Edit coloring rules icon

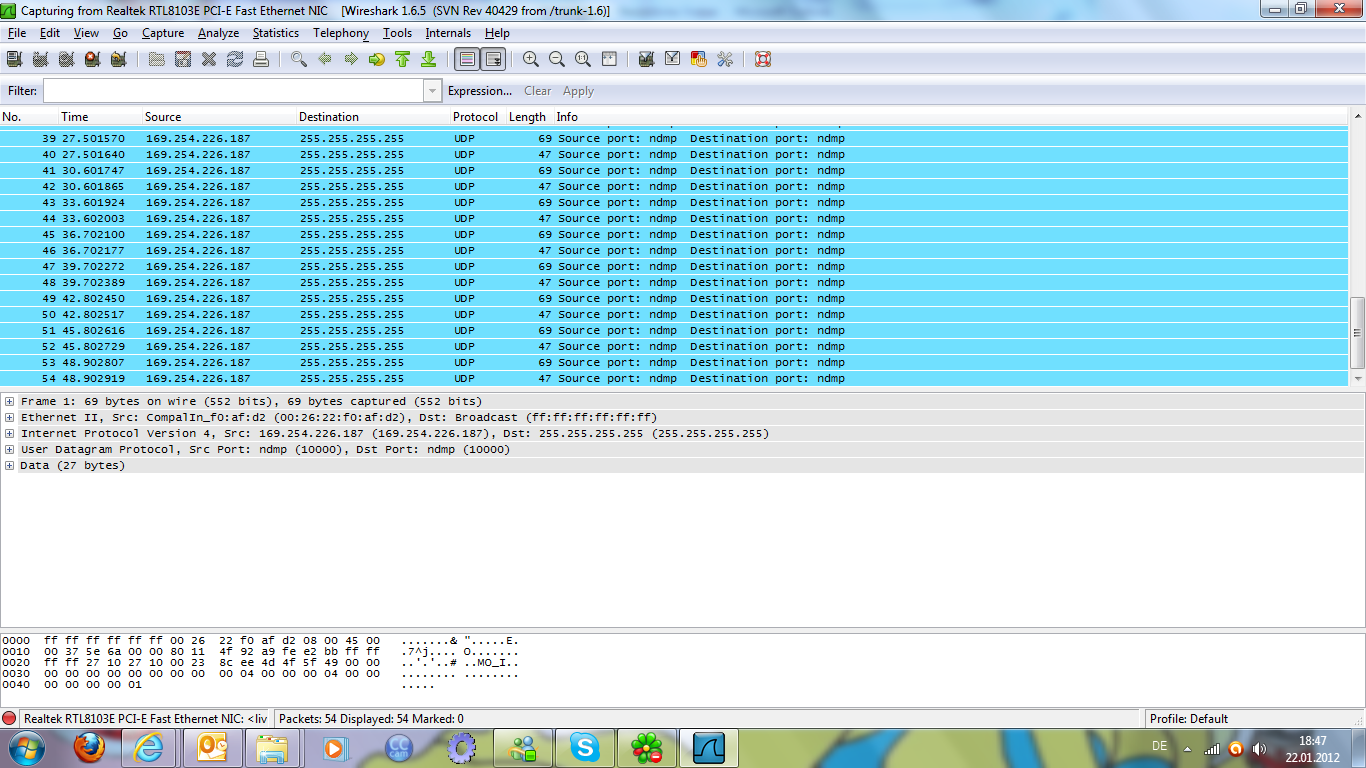pyautogui.click(x=699, y=59)
